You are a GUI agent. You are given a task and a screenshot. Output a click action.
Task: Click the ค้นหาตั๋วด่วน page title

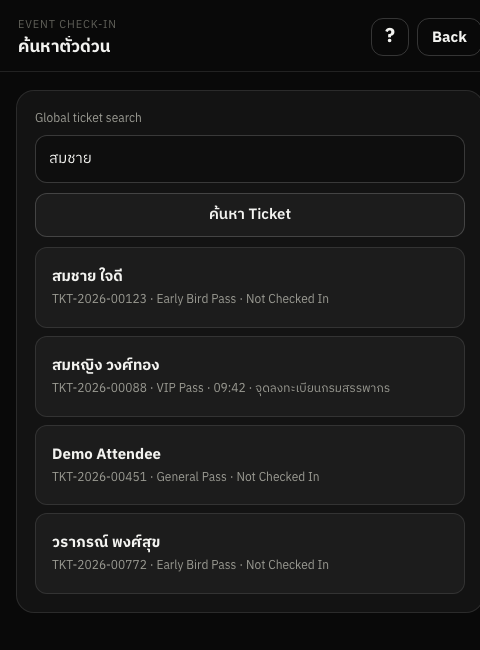pyautogui.click(x=64, y=46)
